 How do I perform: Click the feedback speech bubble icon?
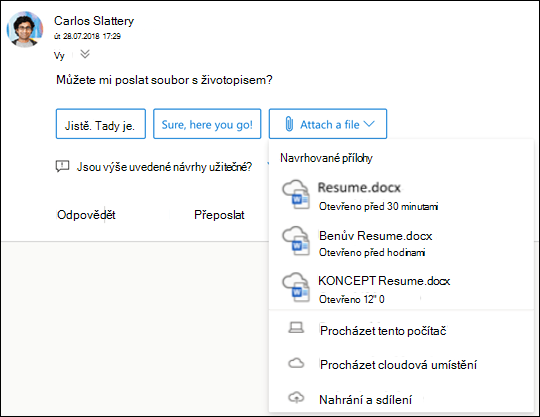[62, 167]
